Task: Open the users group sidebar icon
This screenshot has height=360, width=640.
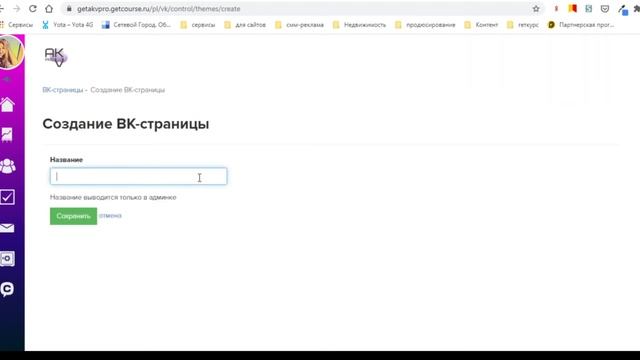Action: 7,166
